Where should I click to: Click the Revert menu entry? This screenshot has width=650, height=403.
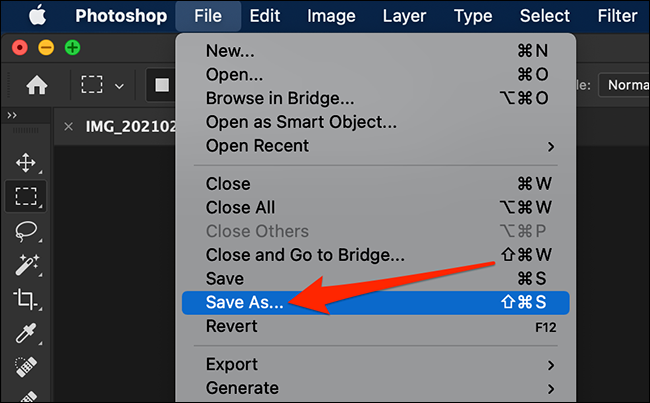click(x=232, y=326)
